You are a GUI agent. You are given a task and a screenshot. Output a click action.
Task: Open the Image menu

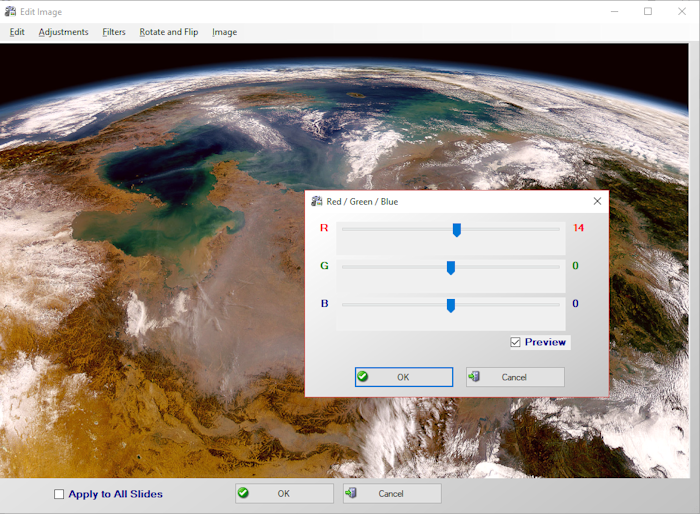224,32
